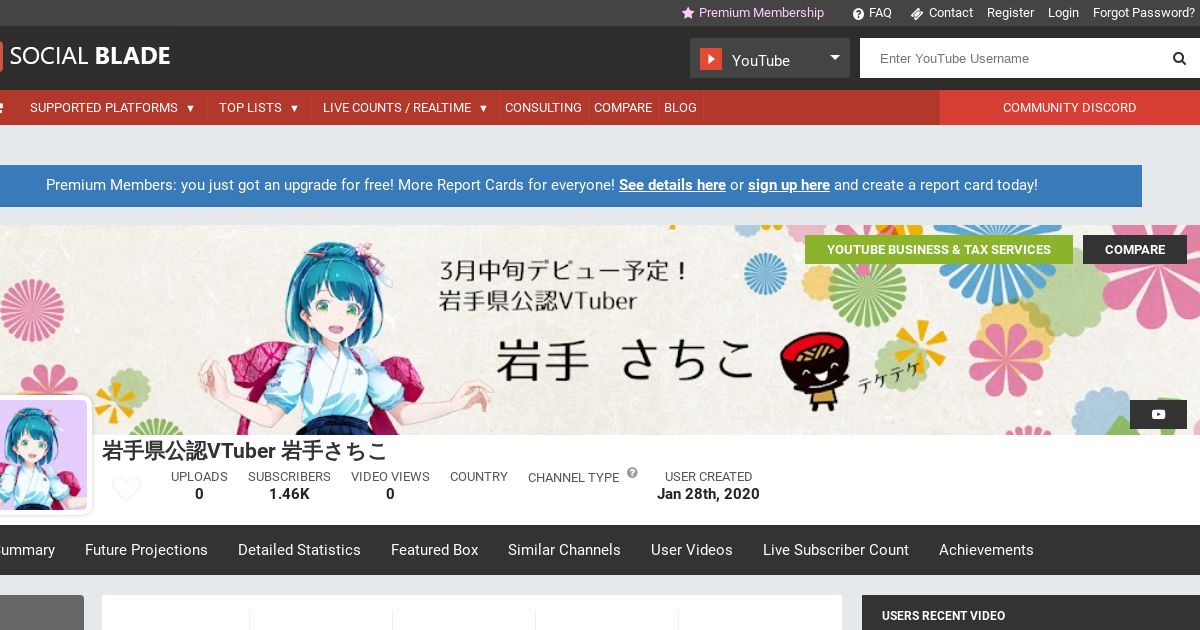Click the channel banner image
The image size is (1200, 630).
coord(600,330)
